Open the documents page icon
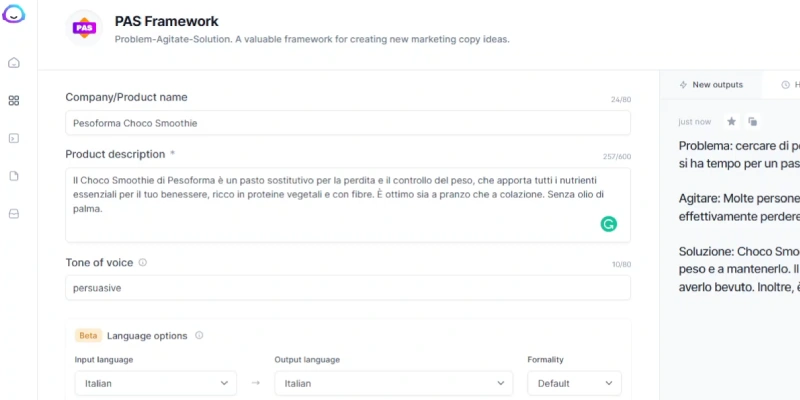 coord(14,176)
